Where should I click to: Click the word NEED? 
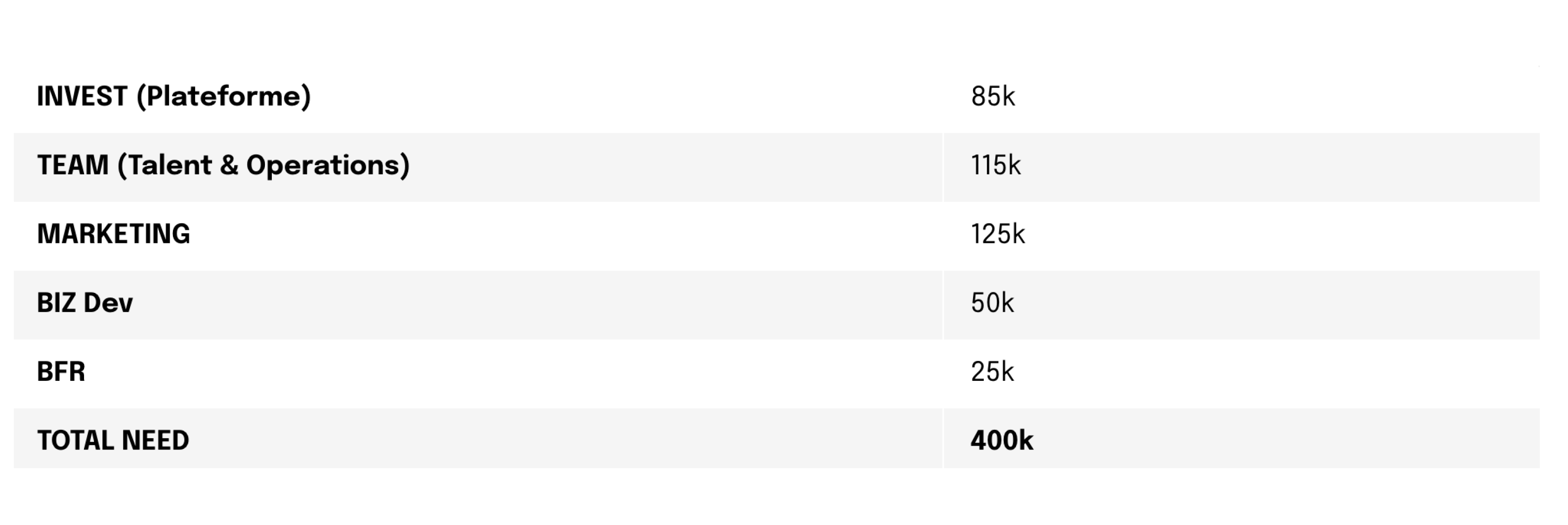[x=155, y=441]
